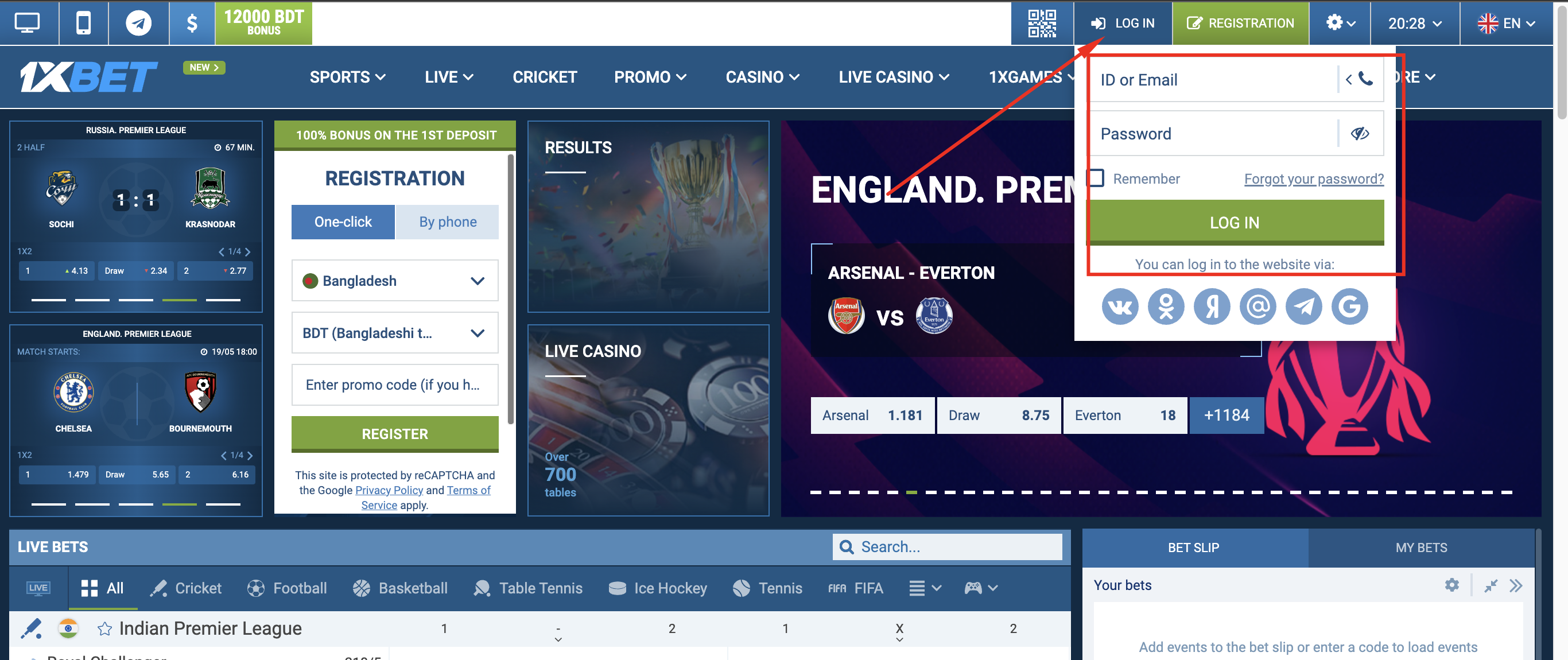The width and height of the screenshot is (1568, 660).
Task: Select By phone registration tab
Action: coord(448,221)
